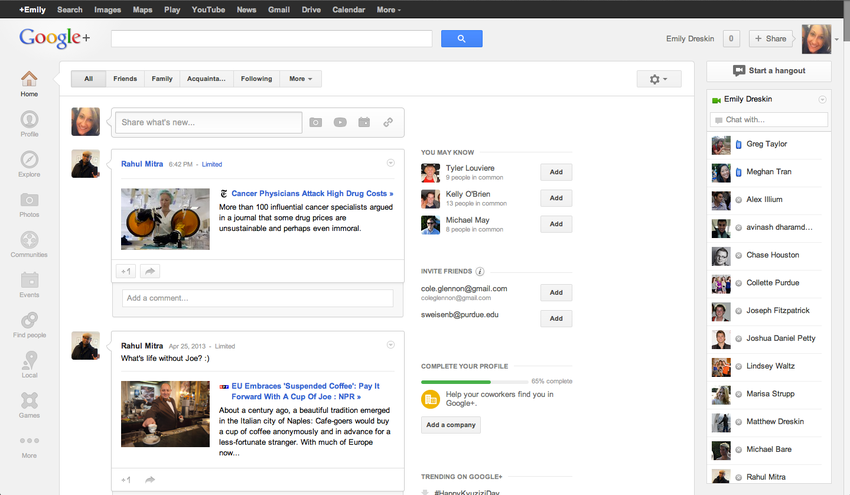Image resolution: width=850 pixels, height=495 pixels.
Task: Add Kelly O'Brien to circles
Action: [556, 198]
